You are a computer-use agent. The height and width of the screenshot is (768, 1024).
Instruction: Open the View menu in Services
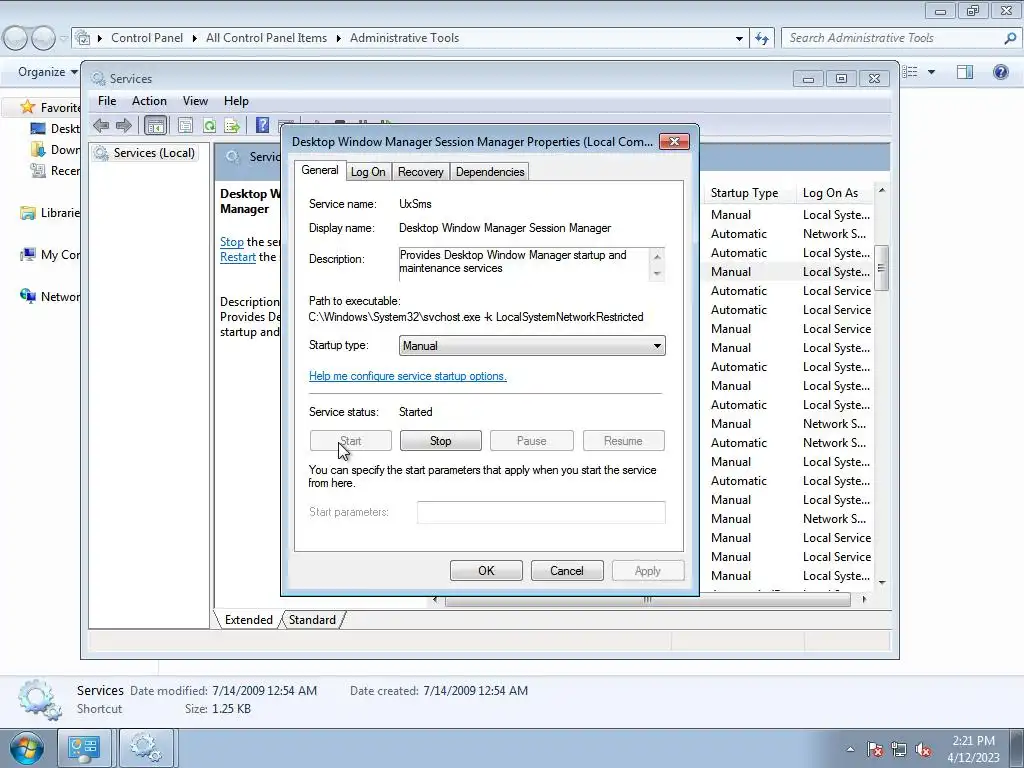click(x=195, y=101)
